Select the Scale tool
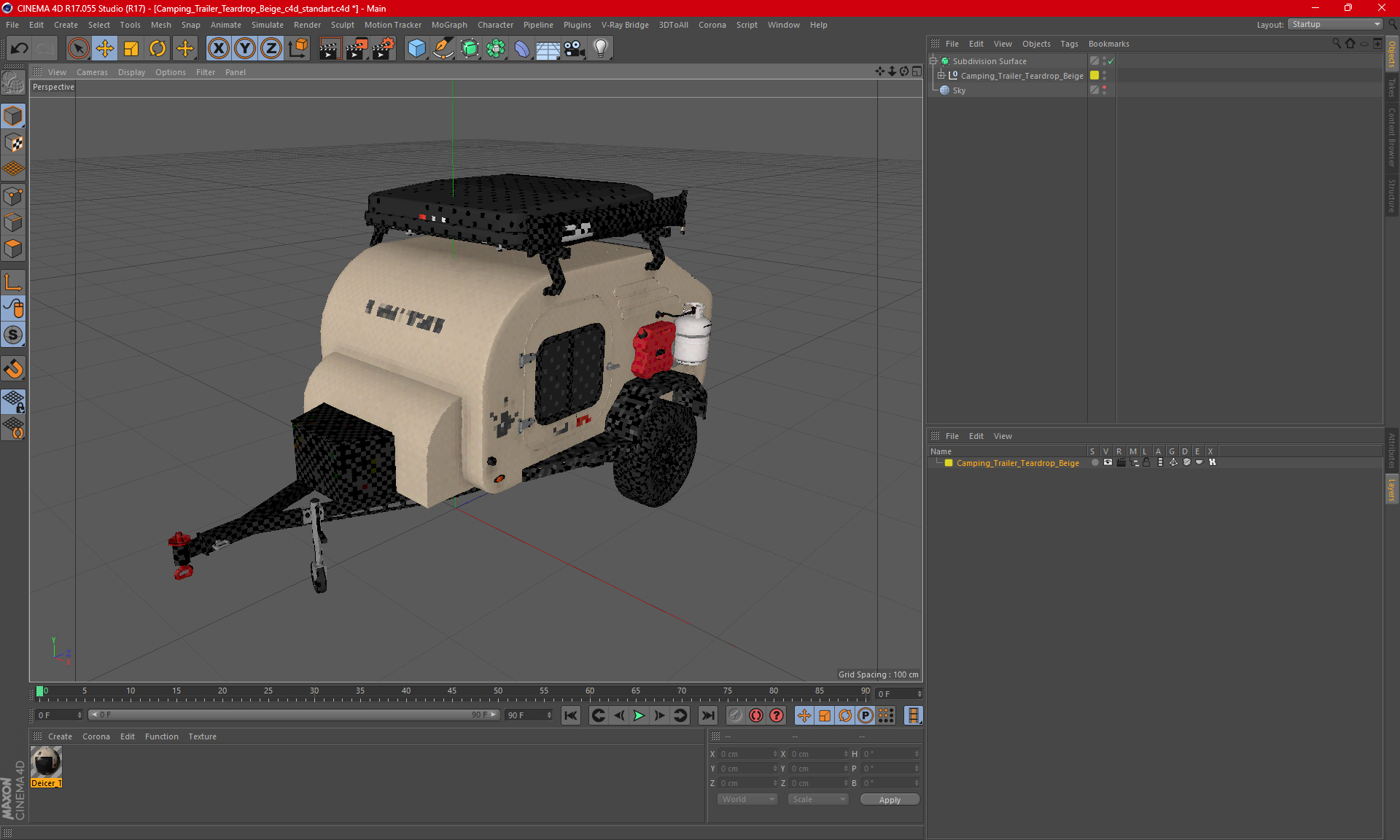 click(x=131, y=49)
